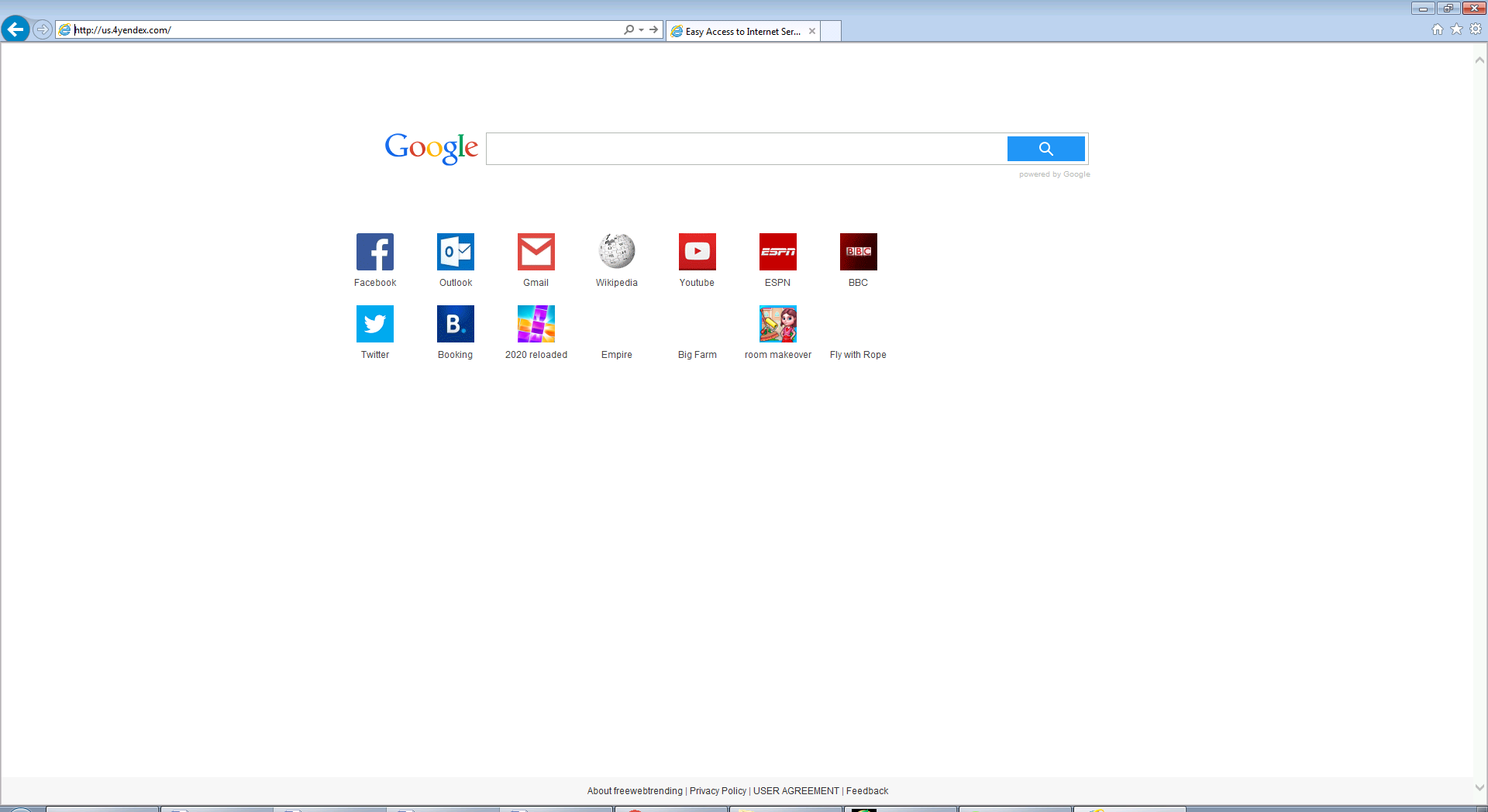Click the address bar search magnifier icon
1488x812 pixels.
coord(629,29)
